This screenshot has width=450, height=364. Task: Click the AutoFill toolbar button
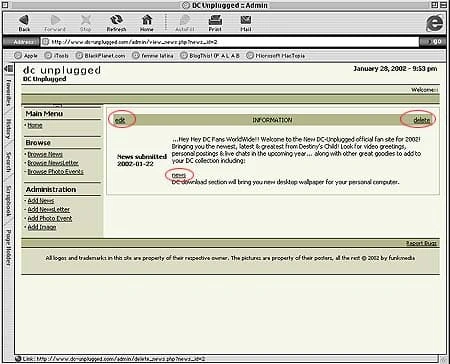click(x=184, y=23)
